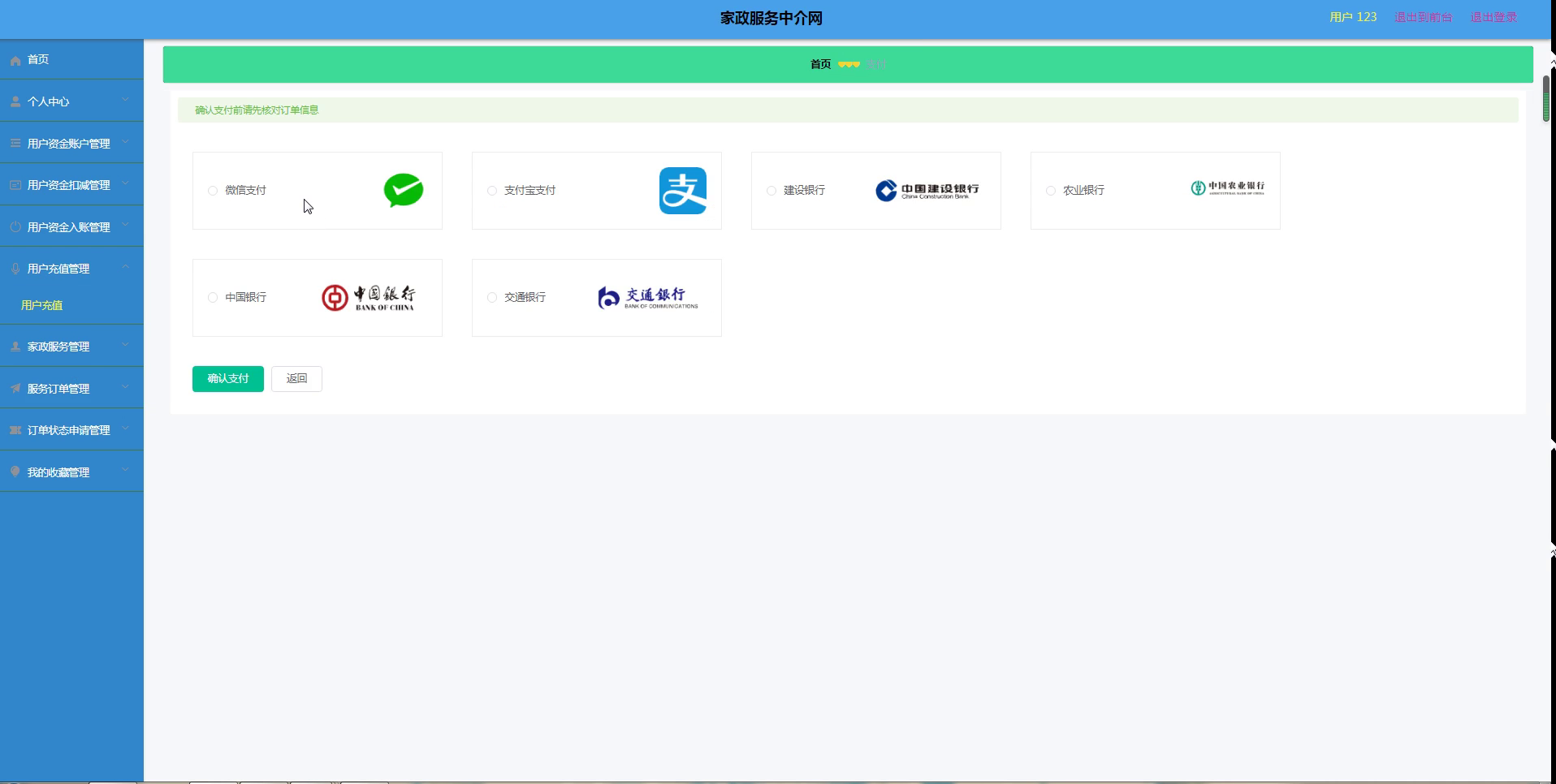Click the power icon next to 用户资金入账管理
This screenshot has width=1556, height=784.
click(15, 227)
